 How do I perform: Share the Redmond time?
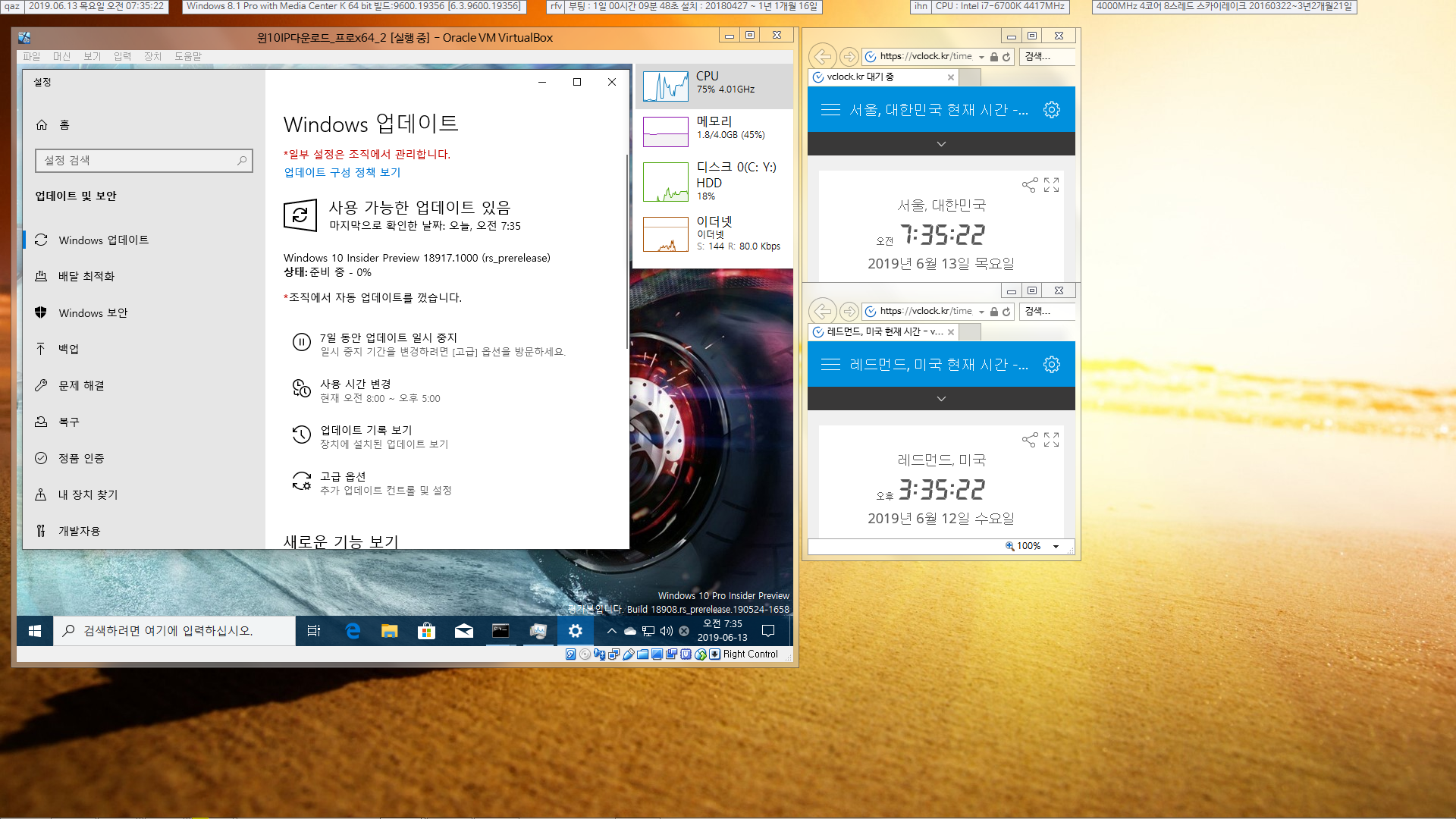click(1029, 440)
